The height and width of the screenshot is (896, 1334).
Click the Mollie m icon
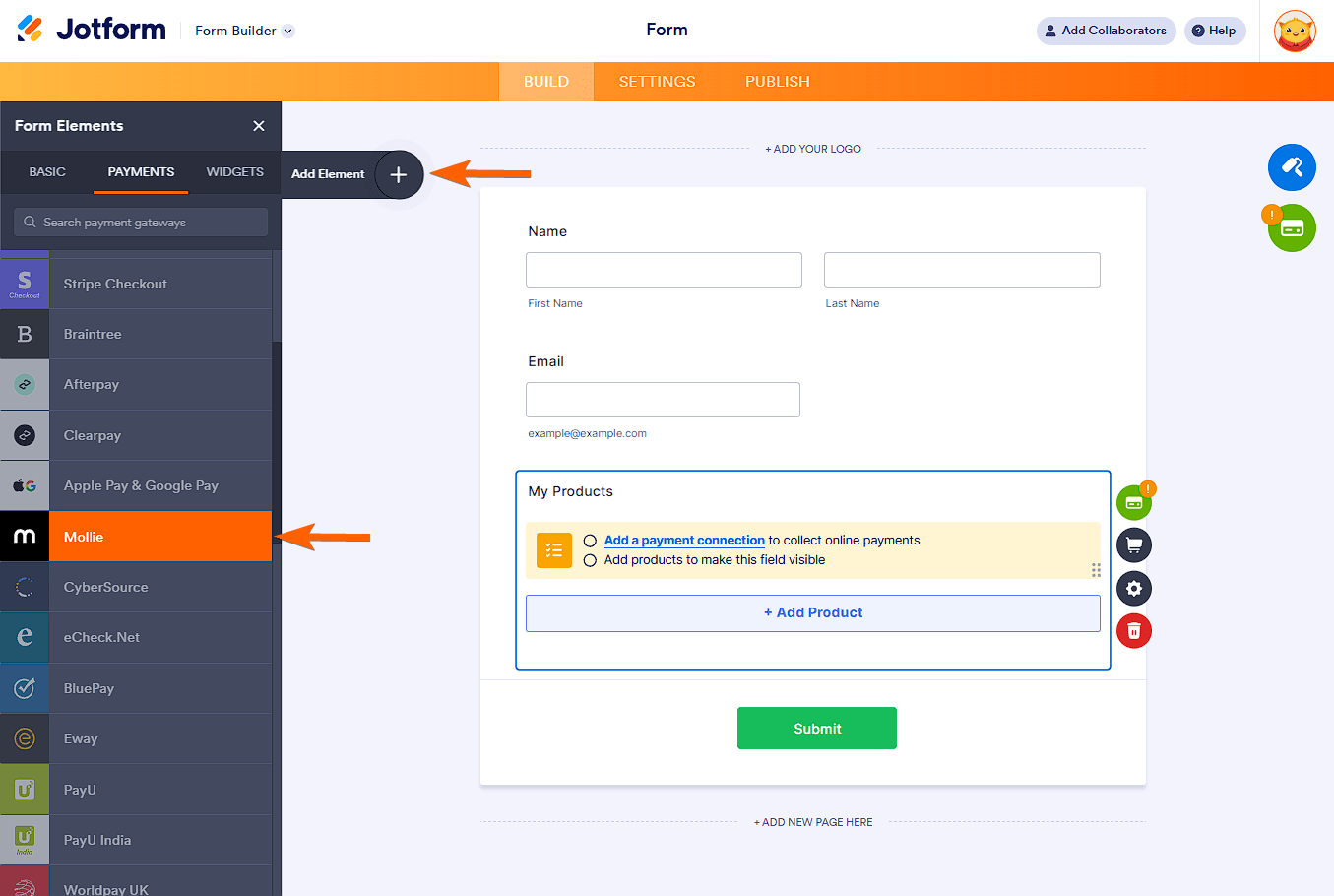[x=25, y=537]
